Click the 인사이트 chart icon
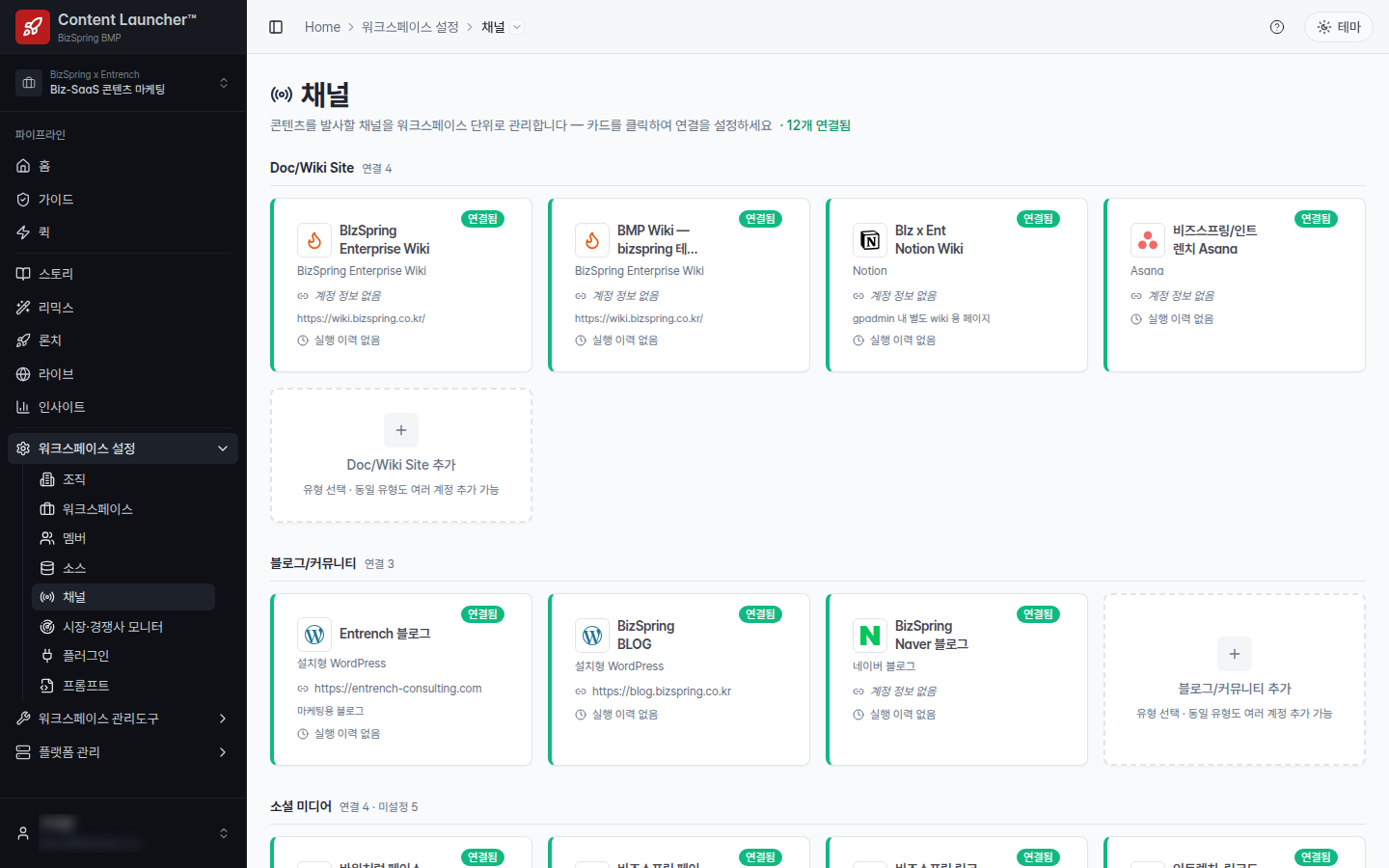Screen dimensions: 1389x868 pos(23,407)
